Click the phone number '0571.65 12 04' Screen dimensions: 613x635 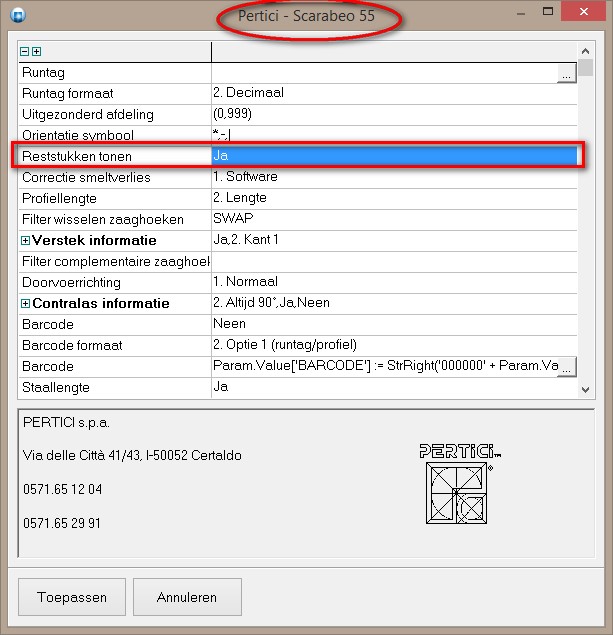click(x=62, y=489)
